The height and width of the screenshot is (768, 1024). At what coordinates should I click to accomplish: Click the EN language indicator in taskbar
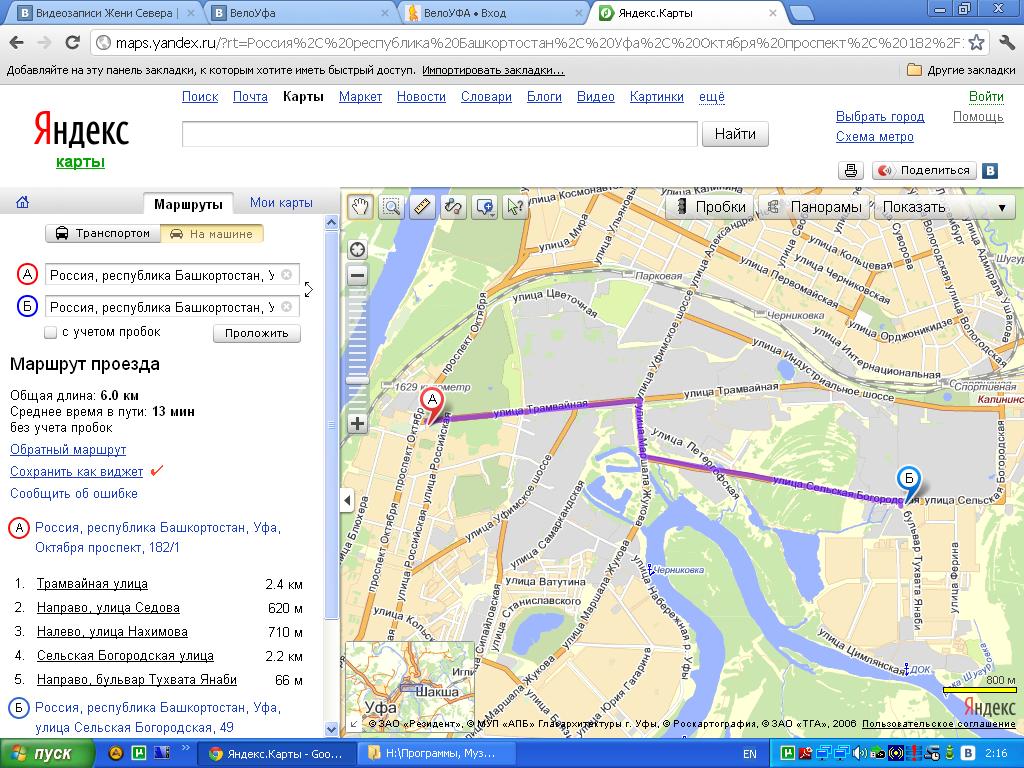pos(750,754)
